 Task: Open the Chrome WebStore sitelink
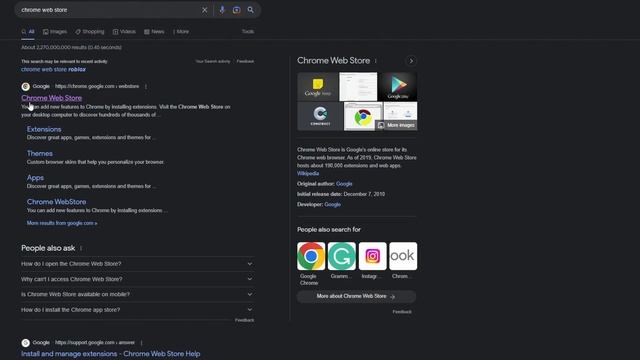[x=56, y=202]
